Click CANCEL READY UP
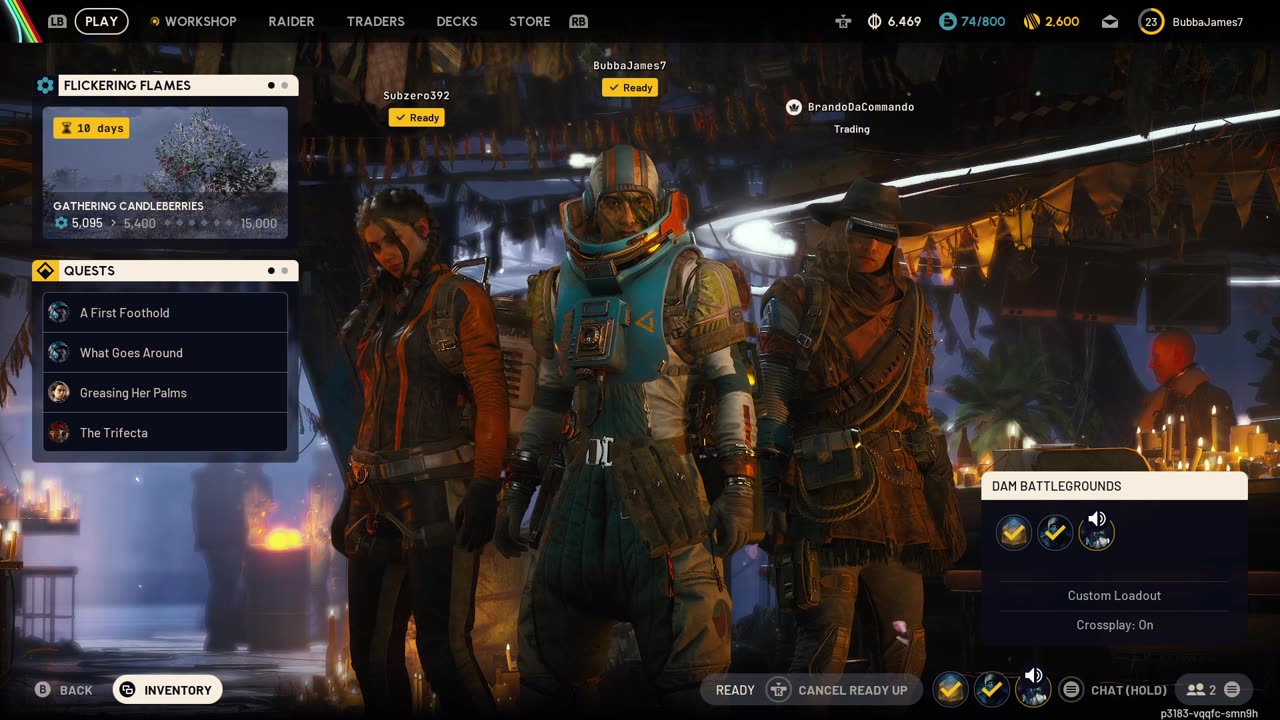Screen dimensions: 1280x720 853,690
